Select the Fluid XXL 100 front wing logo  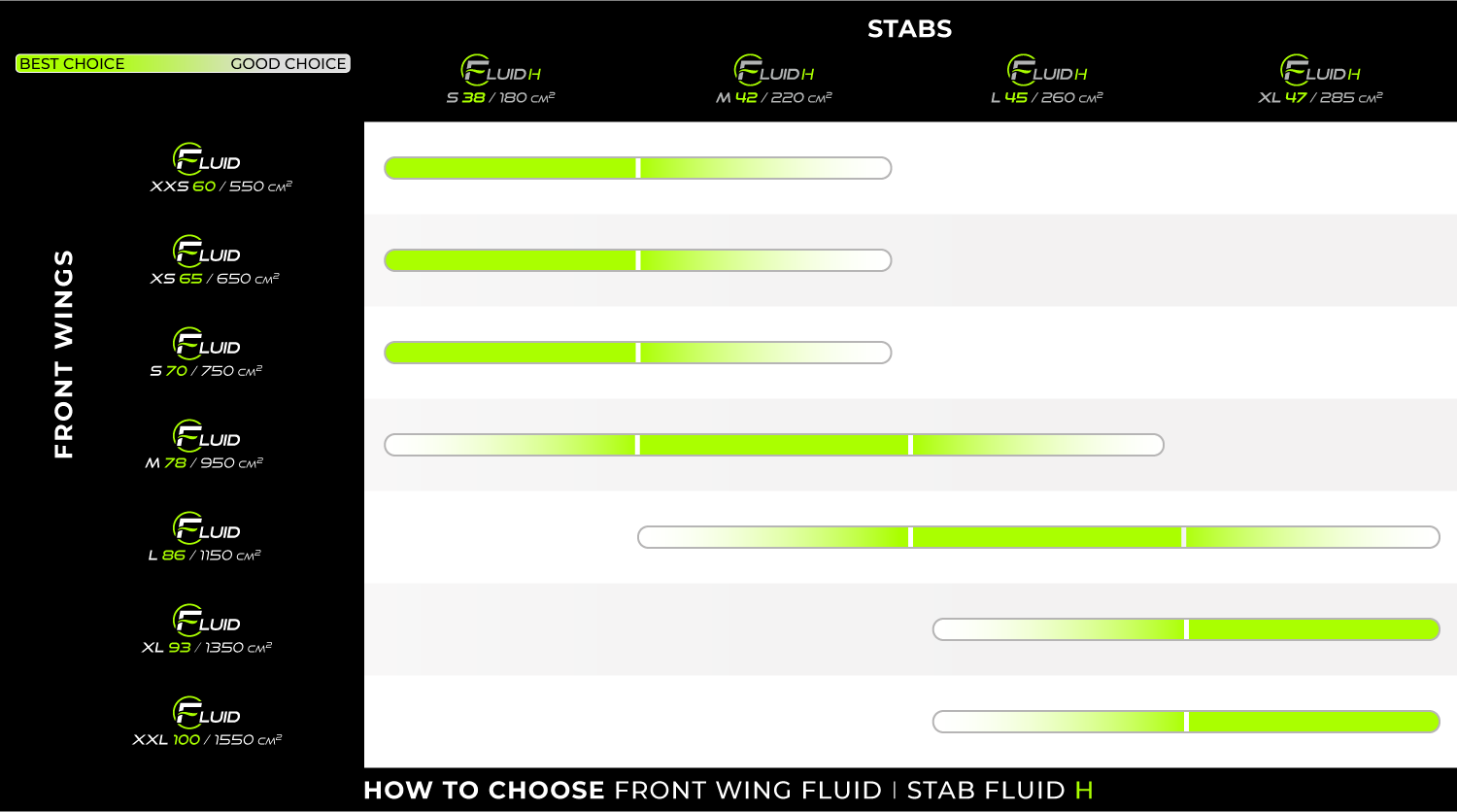click(x=206, y=712)
